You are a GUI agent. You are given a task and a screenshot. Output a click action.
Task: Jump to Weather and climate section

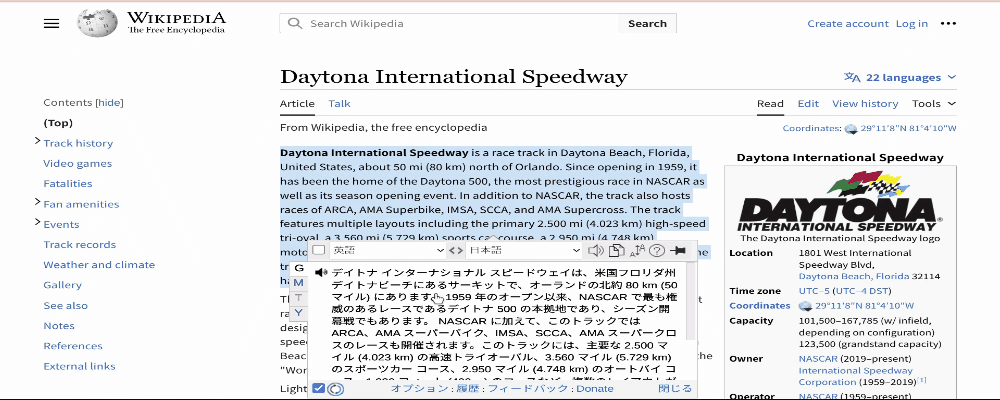click(99, 265)
